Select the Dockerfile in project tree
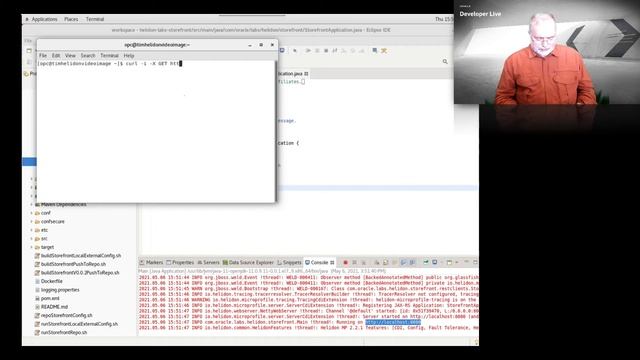640x360 pixels. pyautogui.click(x=49, y=281)
